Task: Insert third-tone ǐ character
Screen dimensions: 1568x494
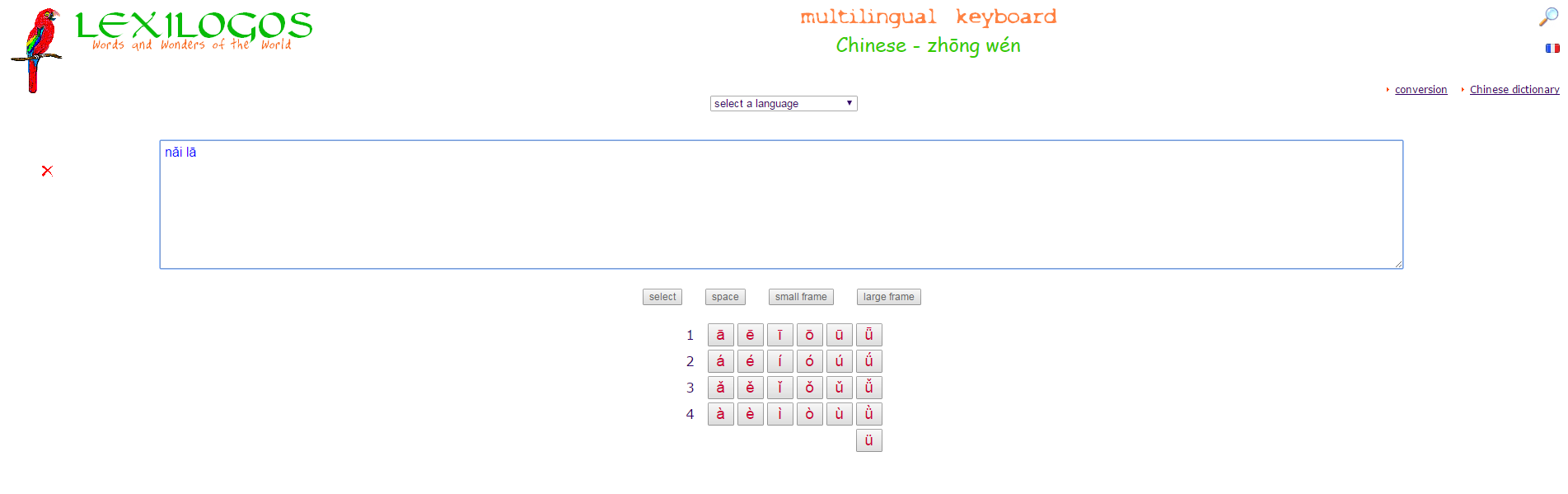Action: (779, 388)
